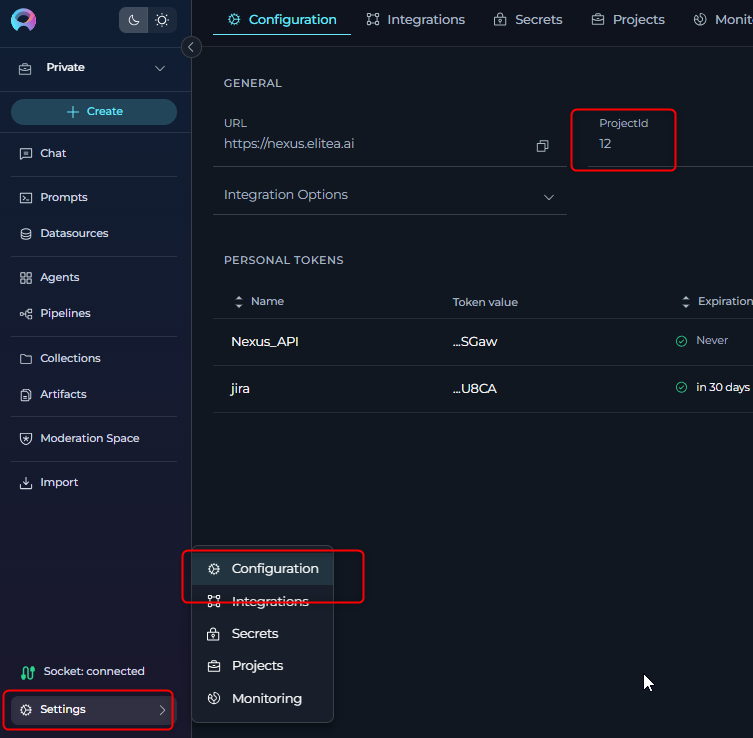
Task: Select the Nexus_API token row
Action: (x=265, y=341)
